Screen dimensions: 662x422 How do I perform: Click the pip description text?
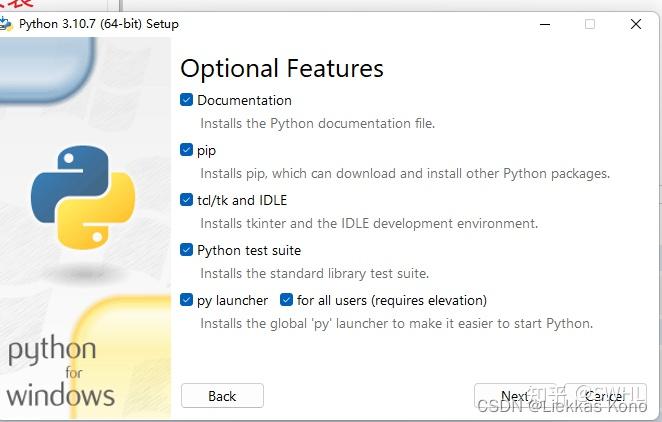[404, 173]
